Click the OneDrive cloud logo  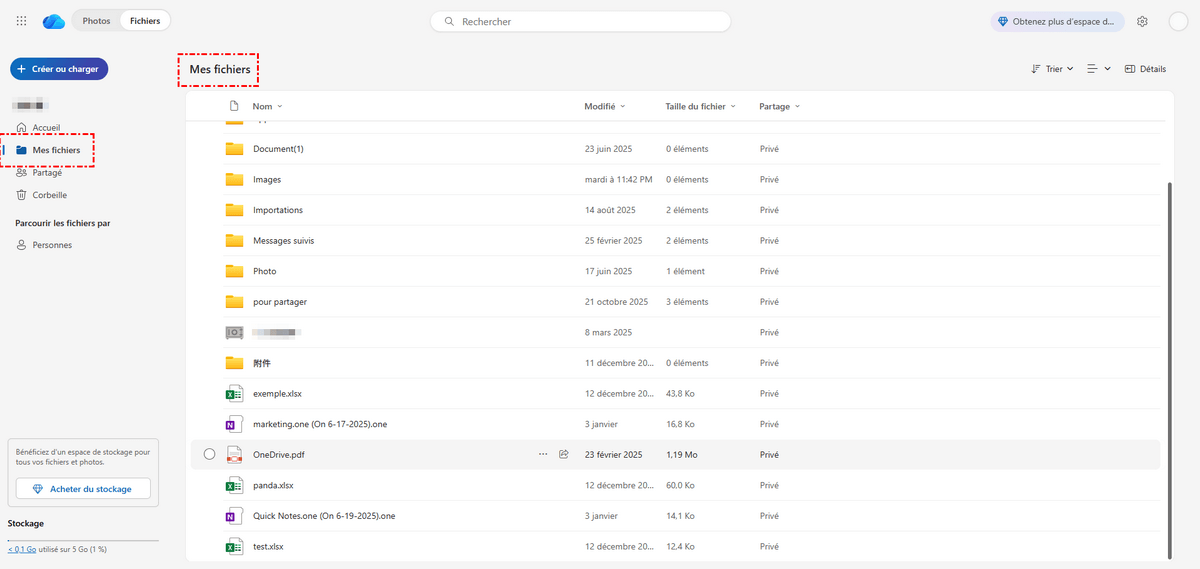click(x=54, y=21)
